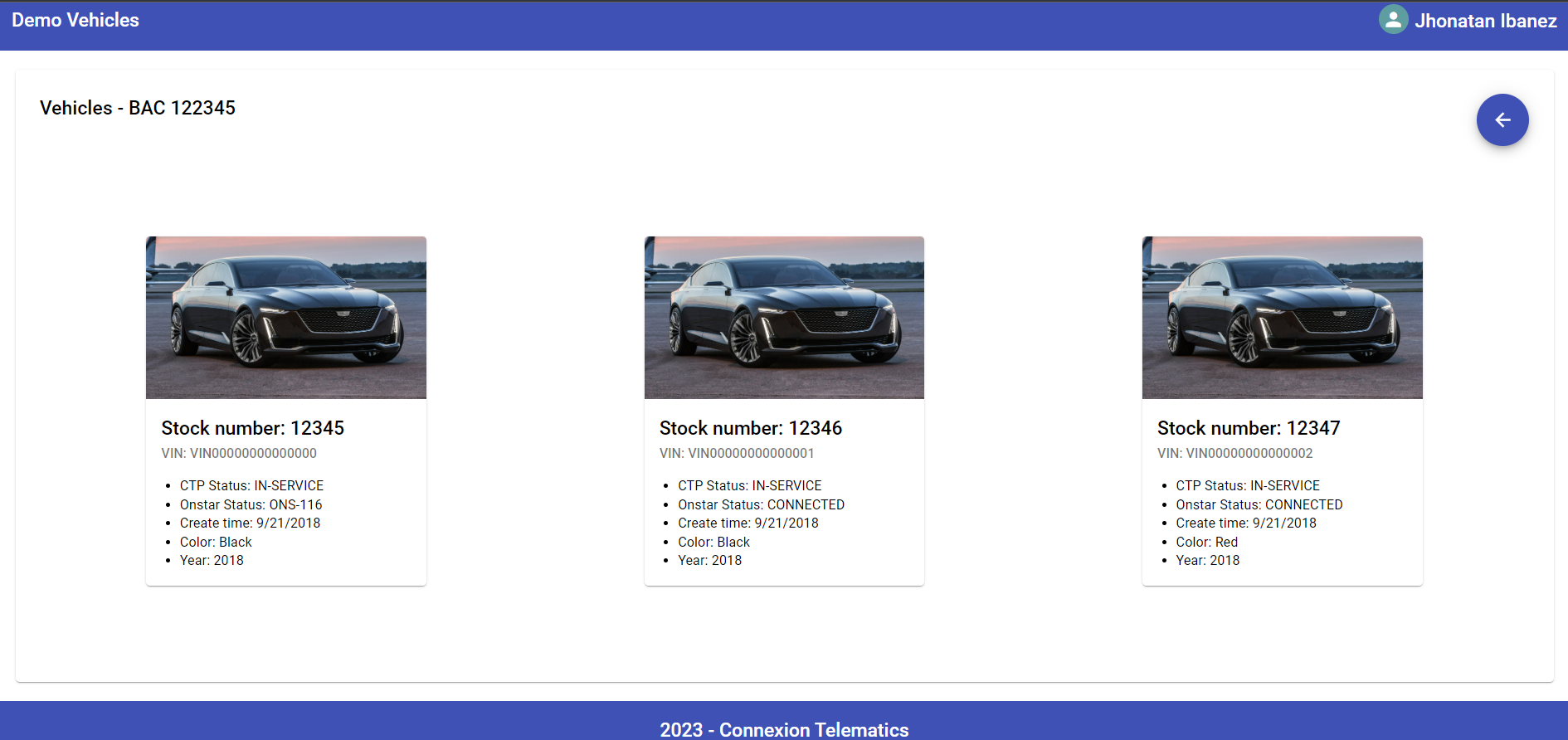
Task: Click the 2023 - Connexion Telematics footer text
Action: click(x=784, y=729)
